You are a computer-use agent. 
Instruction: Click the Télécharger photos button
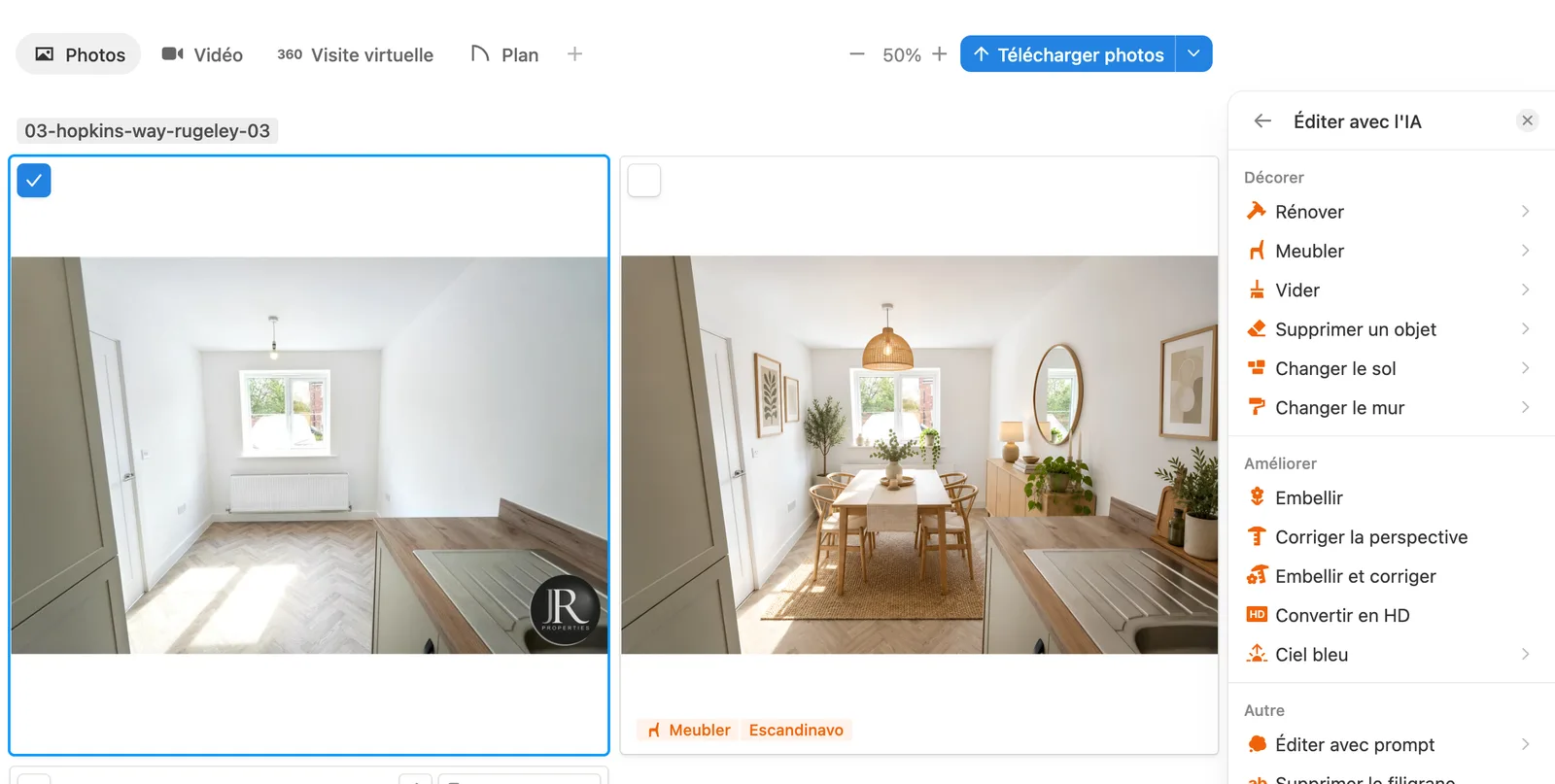pos(1068,54)
